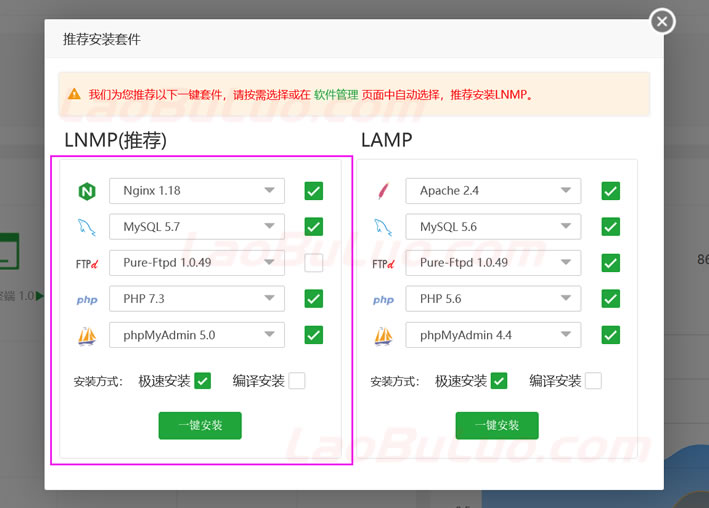Click the php icon in LAMP

pos(383,300)
